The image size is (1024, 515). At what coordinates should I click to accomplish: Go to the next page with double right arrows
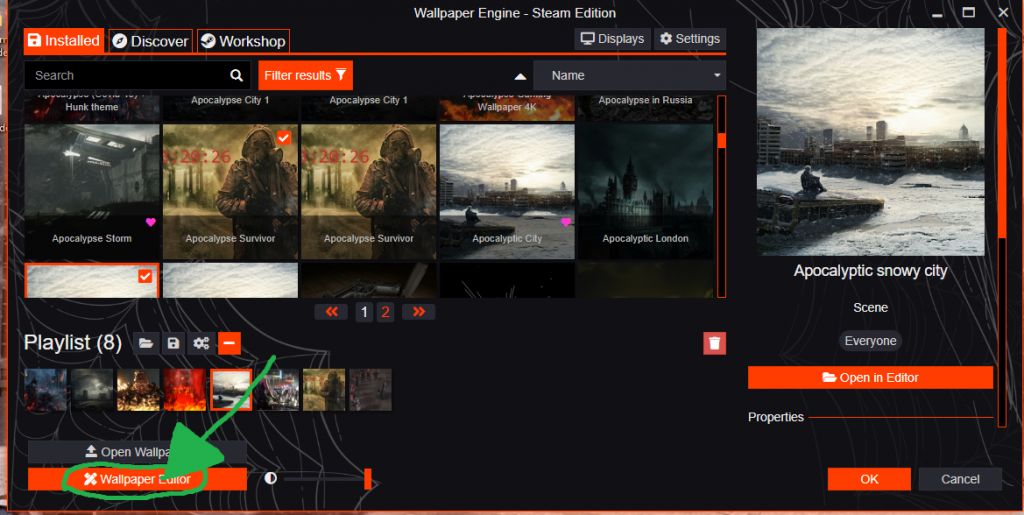pos(419,312)
